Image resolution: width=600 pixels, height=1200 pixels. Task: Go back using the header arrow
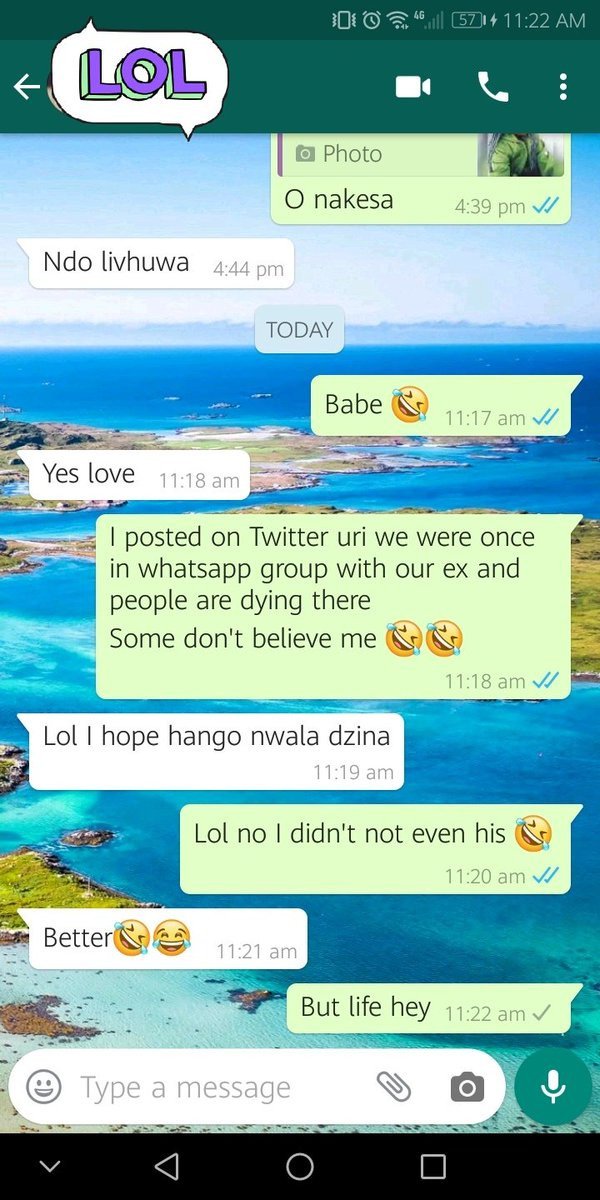point(27,87)
